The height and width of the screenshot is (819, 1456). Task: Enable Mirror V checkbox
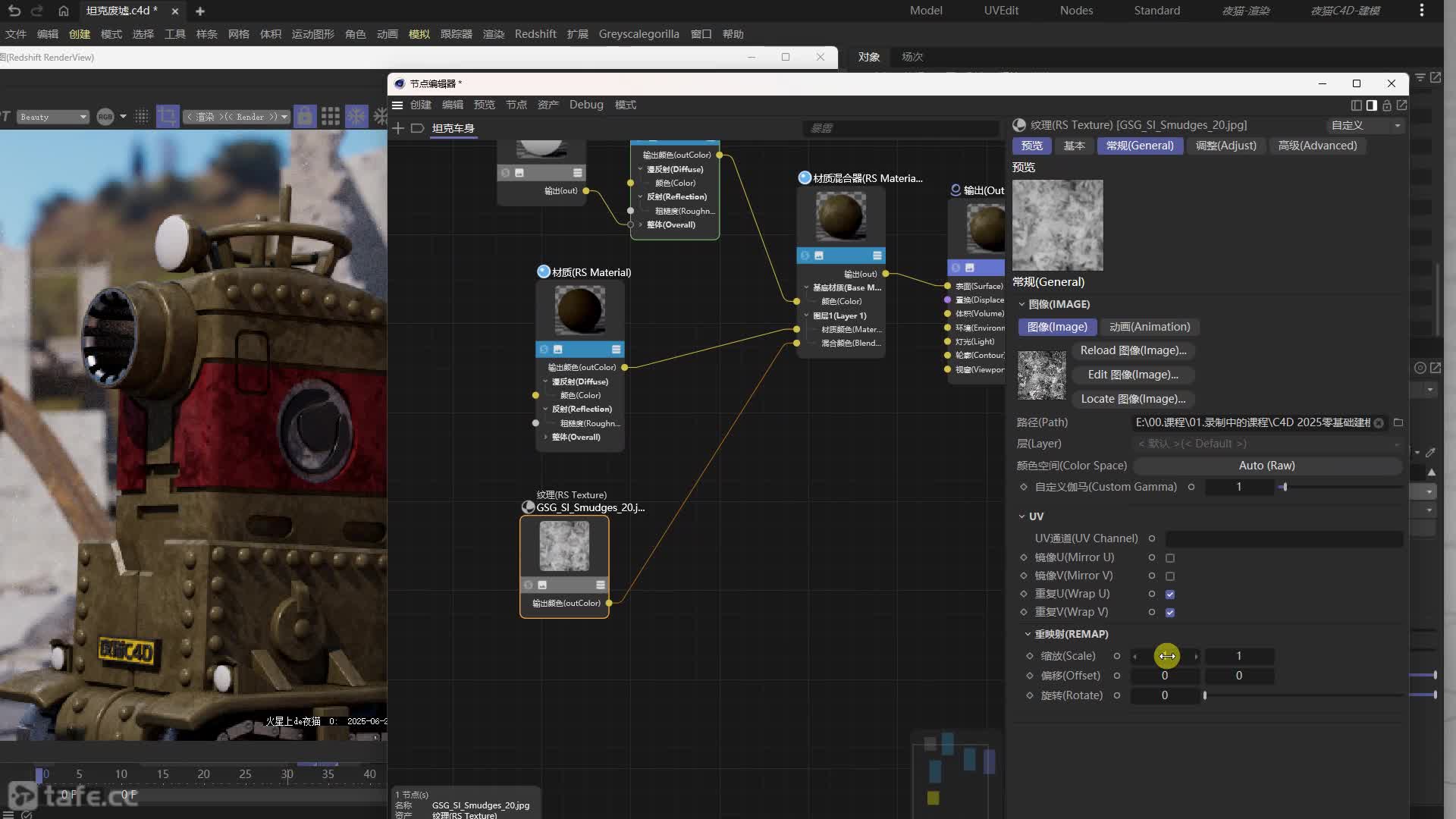click(1170, 576)
